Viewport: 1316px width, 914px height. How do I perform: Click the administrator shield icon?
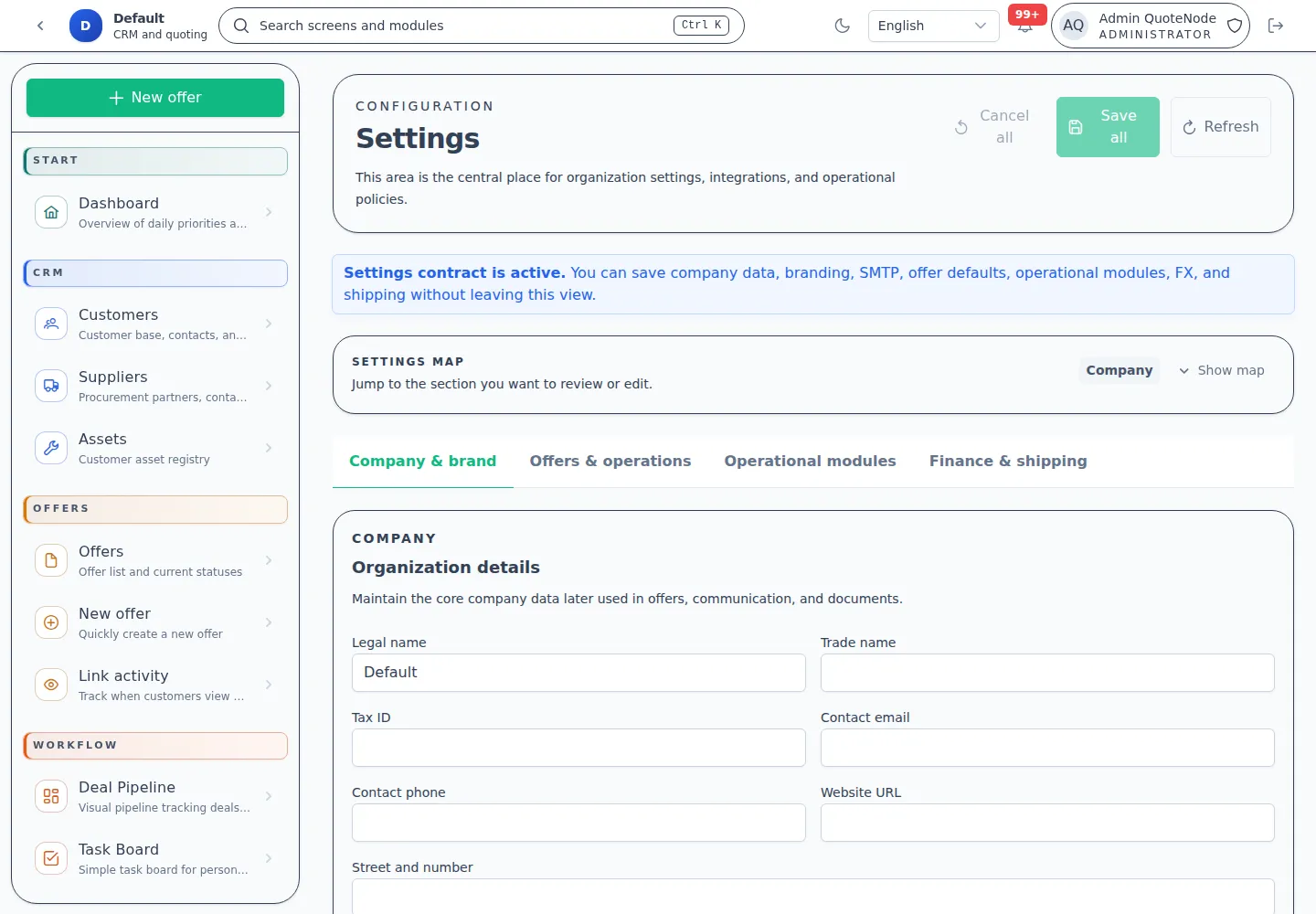click(x=1235, y=26)
